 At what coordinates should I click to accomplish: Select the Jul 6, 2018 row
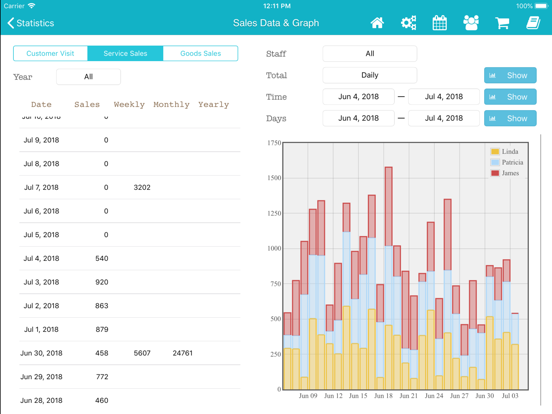coord(130,211)
